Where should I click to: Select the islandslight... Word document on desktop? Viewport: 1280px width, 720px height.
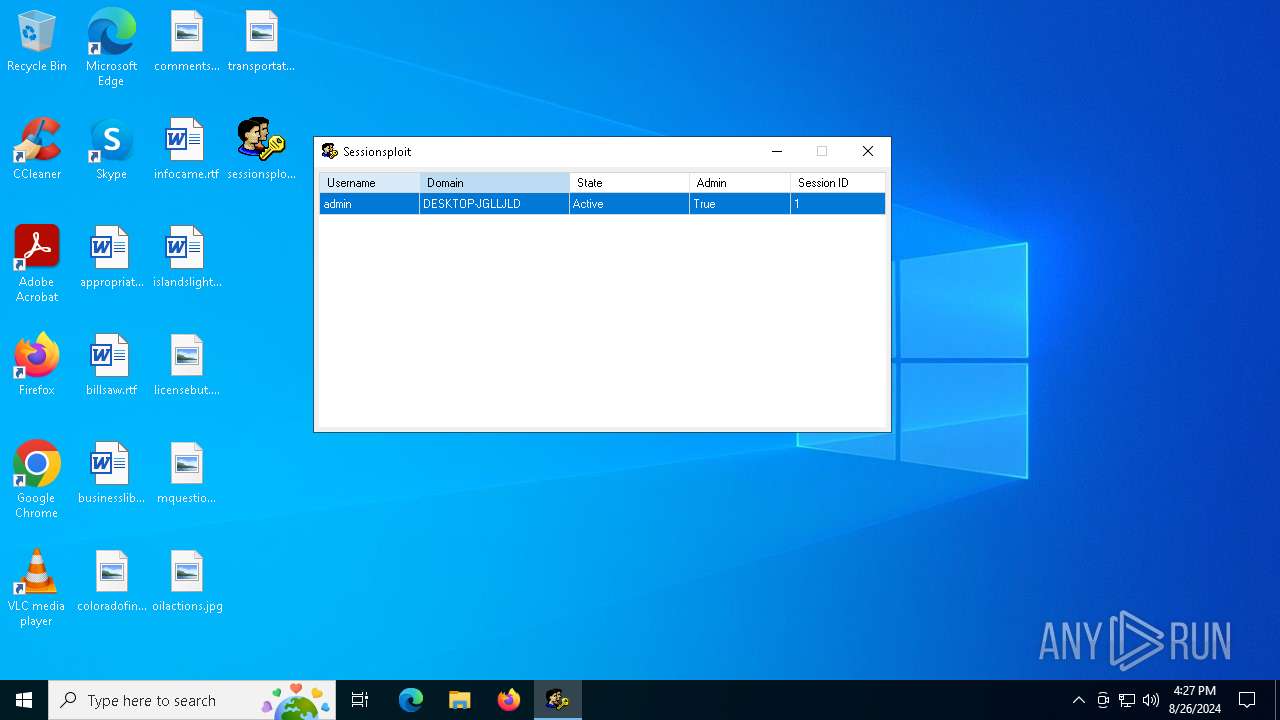click(186, 258)
